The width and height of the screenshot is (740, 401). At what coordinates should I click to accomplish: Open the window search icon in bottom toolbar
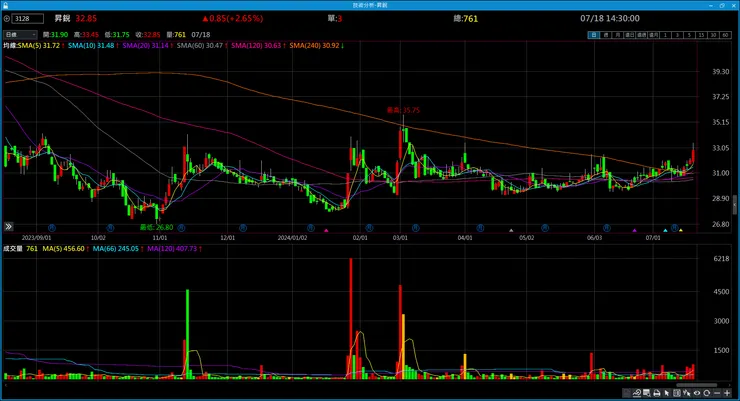coord(647,393)
